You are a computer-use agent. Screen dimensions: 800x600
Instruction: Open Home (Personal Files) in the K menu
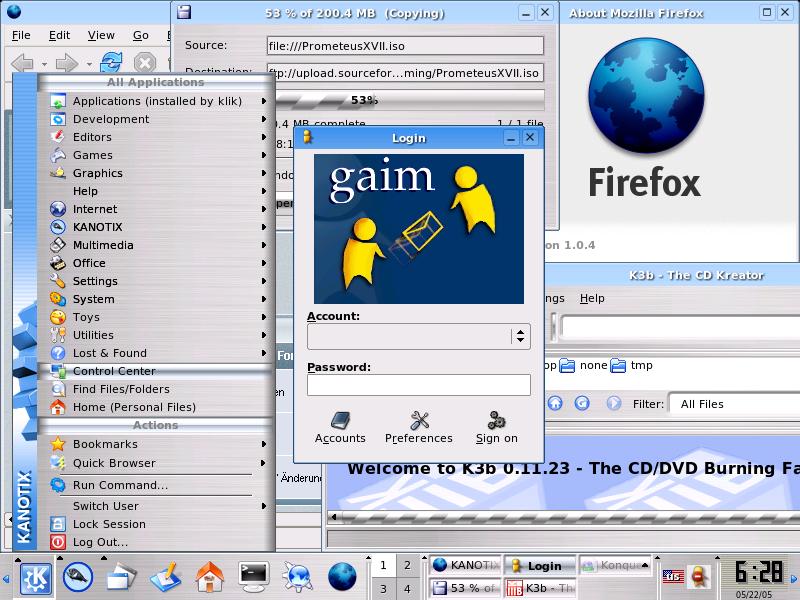[x=156, y=407]
